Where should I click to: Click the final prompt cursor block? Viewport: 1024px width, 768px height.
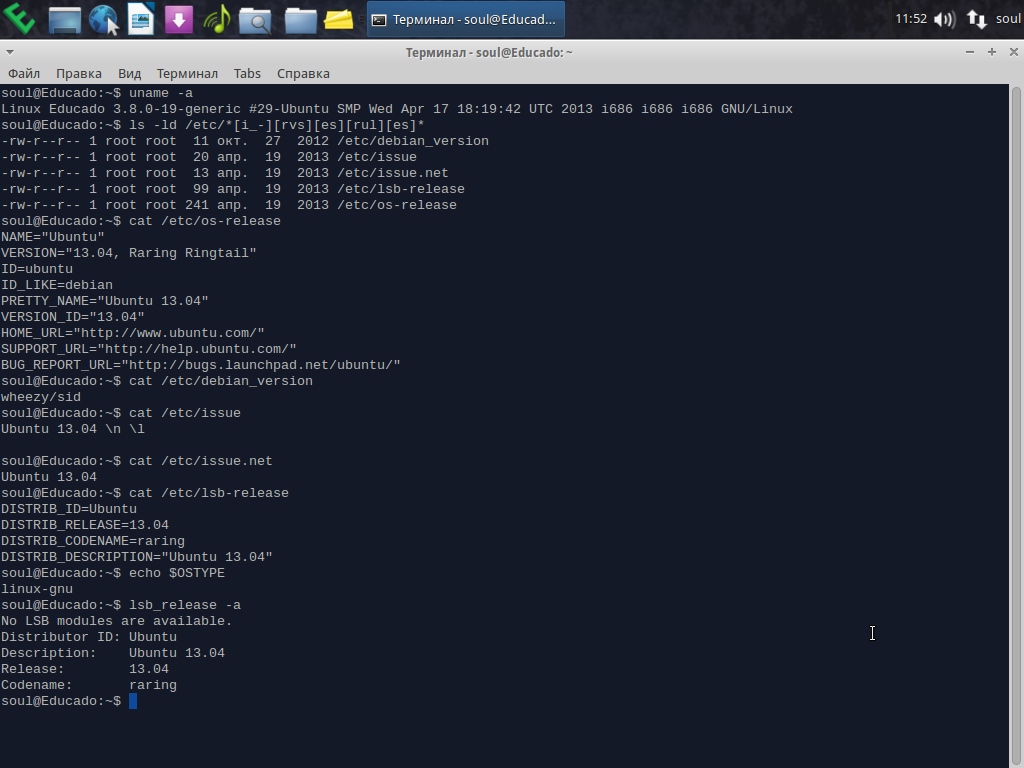point(133,701)
